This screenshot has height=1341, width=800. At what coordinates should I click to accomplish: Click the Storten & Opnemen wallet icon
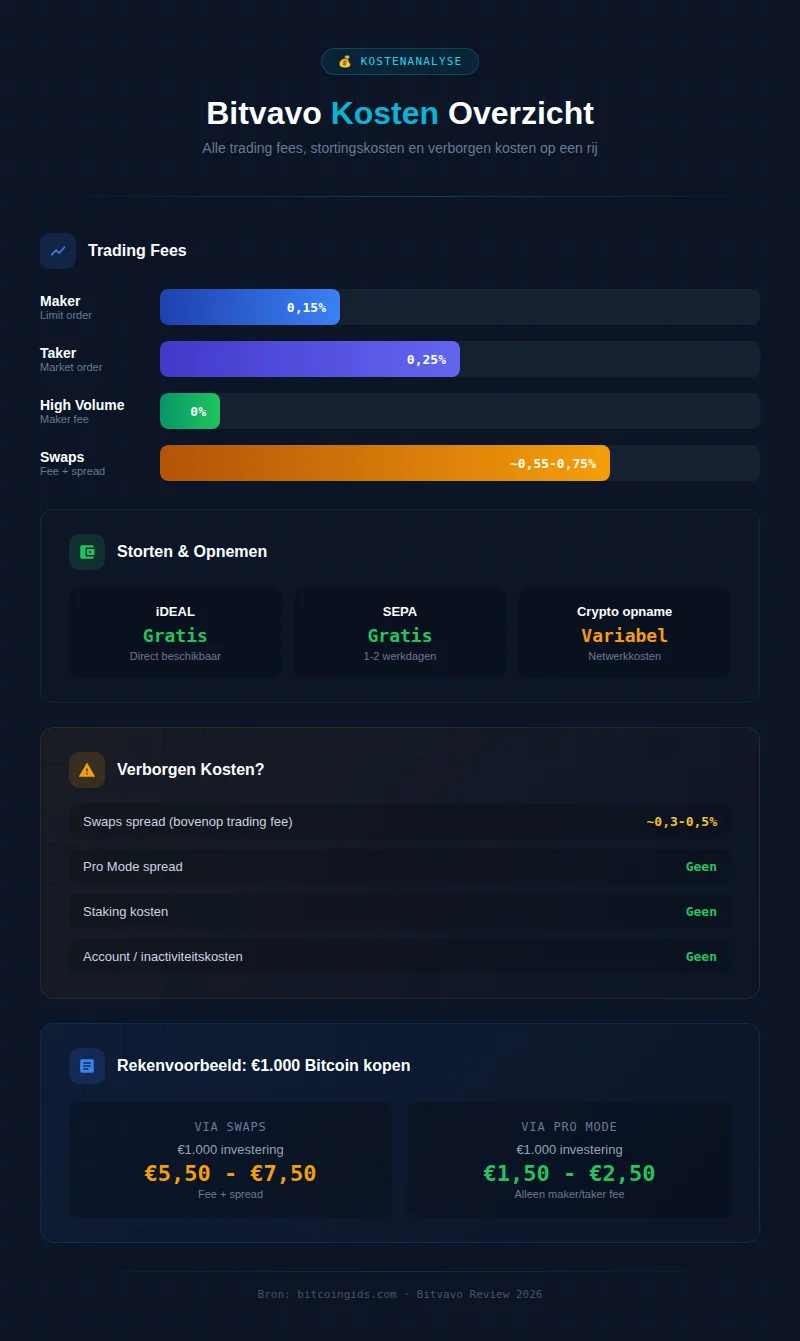(87, 552)
